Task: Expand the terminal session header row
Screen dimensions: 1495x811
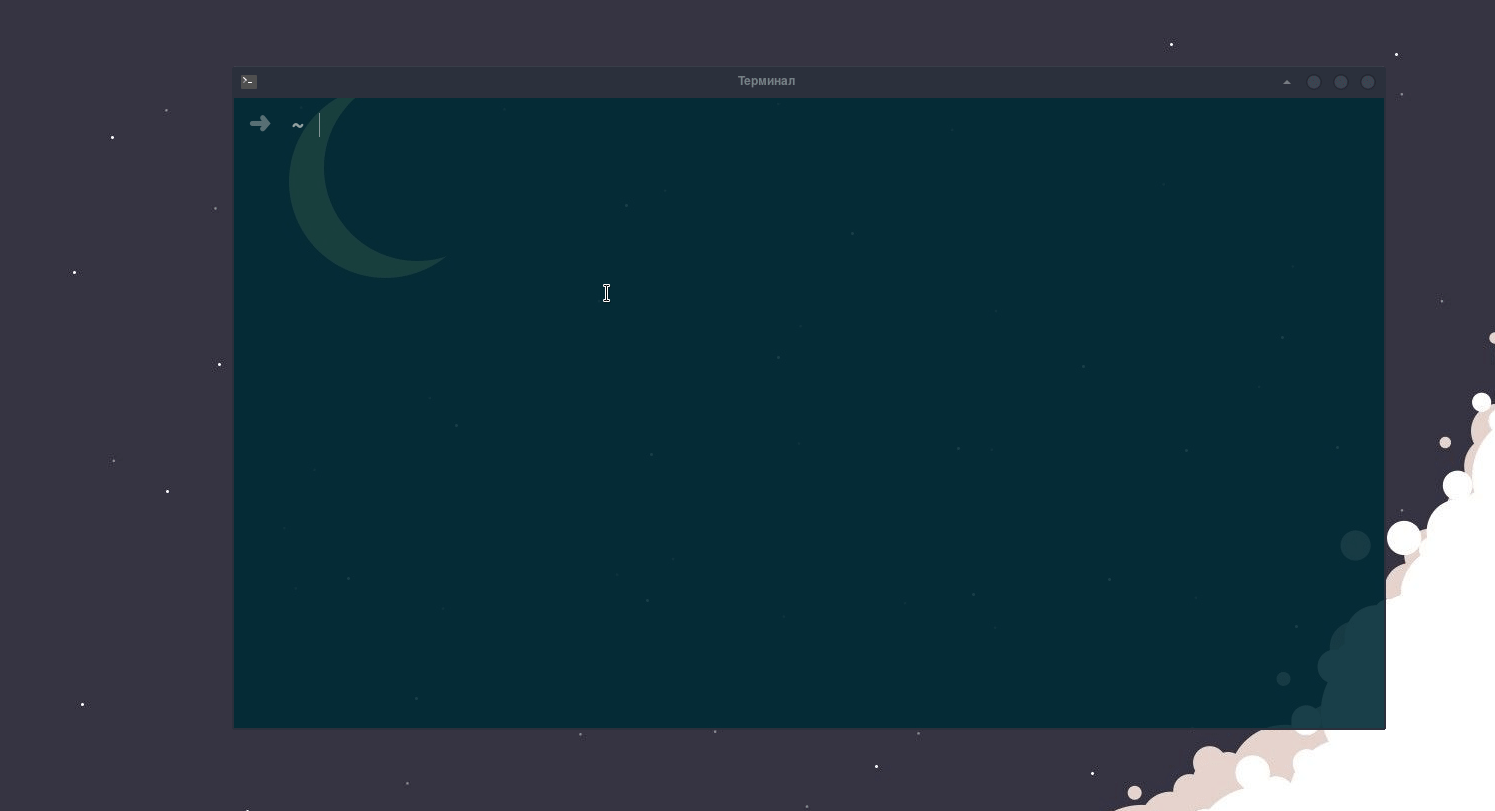Action: (x=767, y=81)
